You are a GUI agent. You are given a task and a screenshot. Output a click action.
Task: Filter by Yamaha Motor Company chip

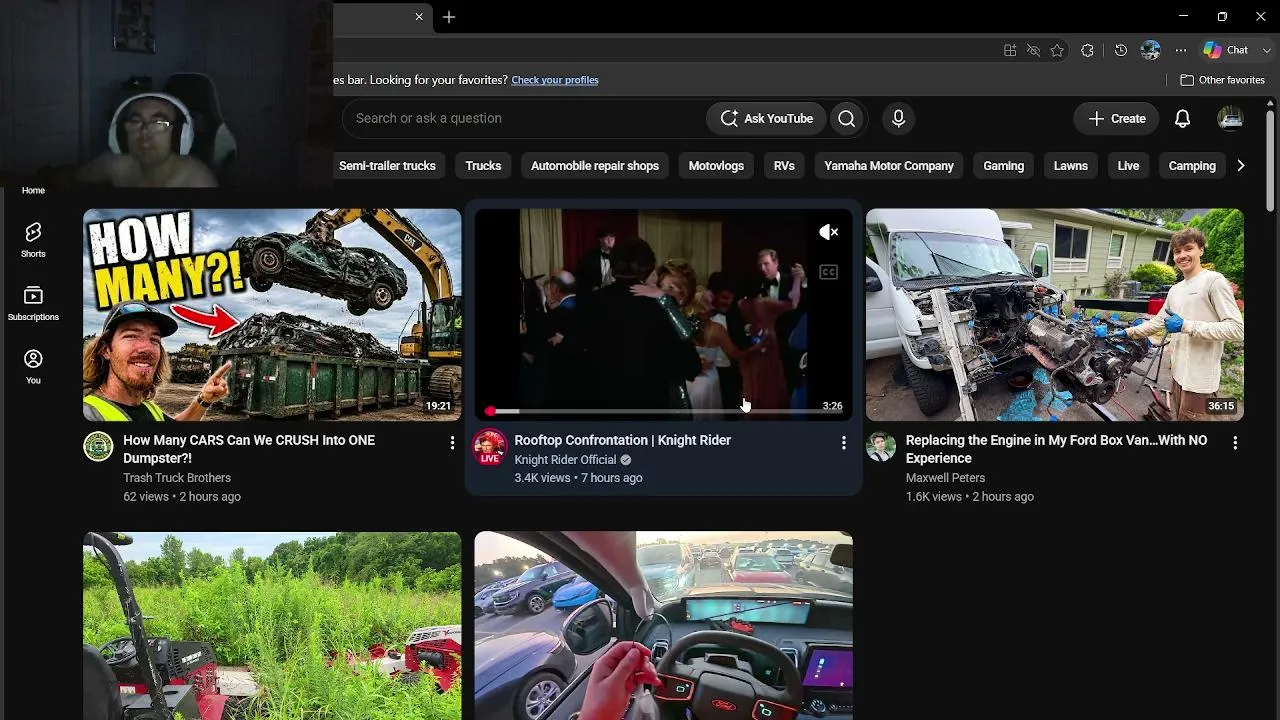[x=889, y=166]
